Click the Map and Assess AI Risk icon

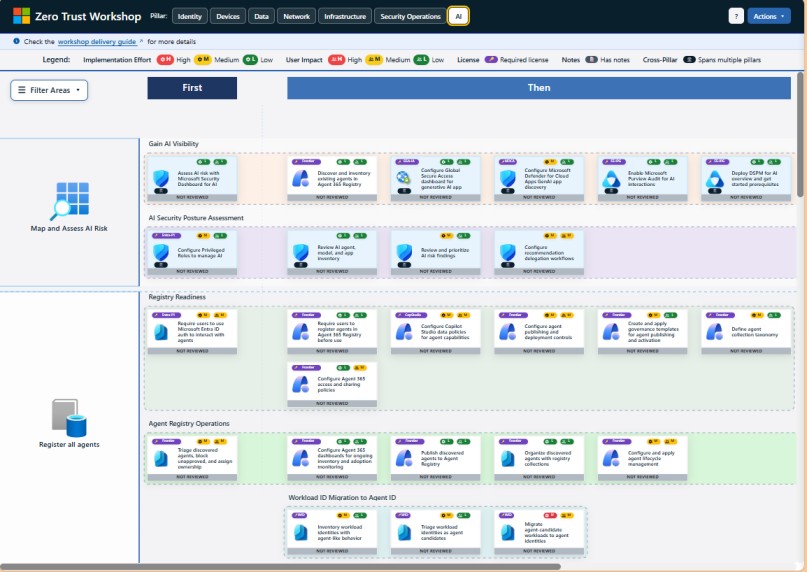pyautogui.click(x=69, y=201)
